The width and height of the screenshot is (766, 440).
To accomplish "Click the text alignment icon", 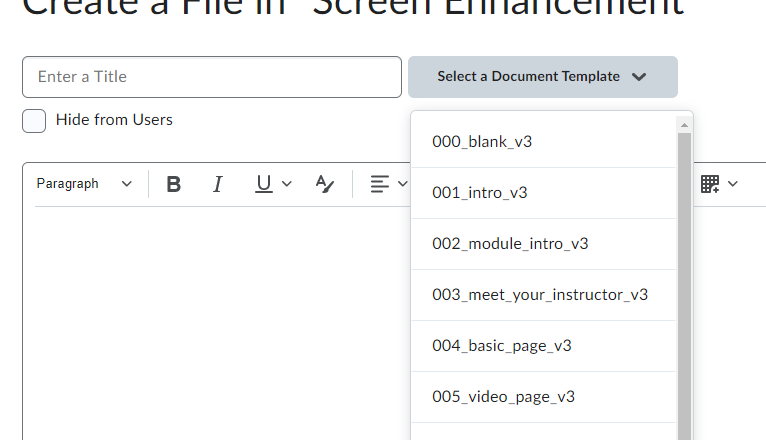I will click(x=380, y=184).
